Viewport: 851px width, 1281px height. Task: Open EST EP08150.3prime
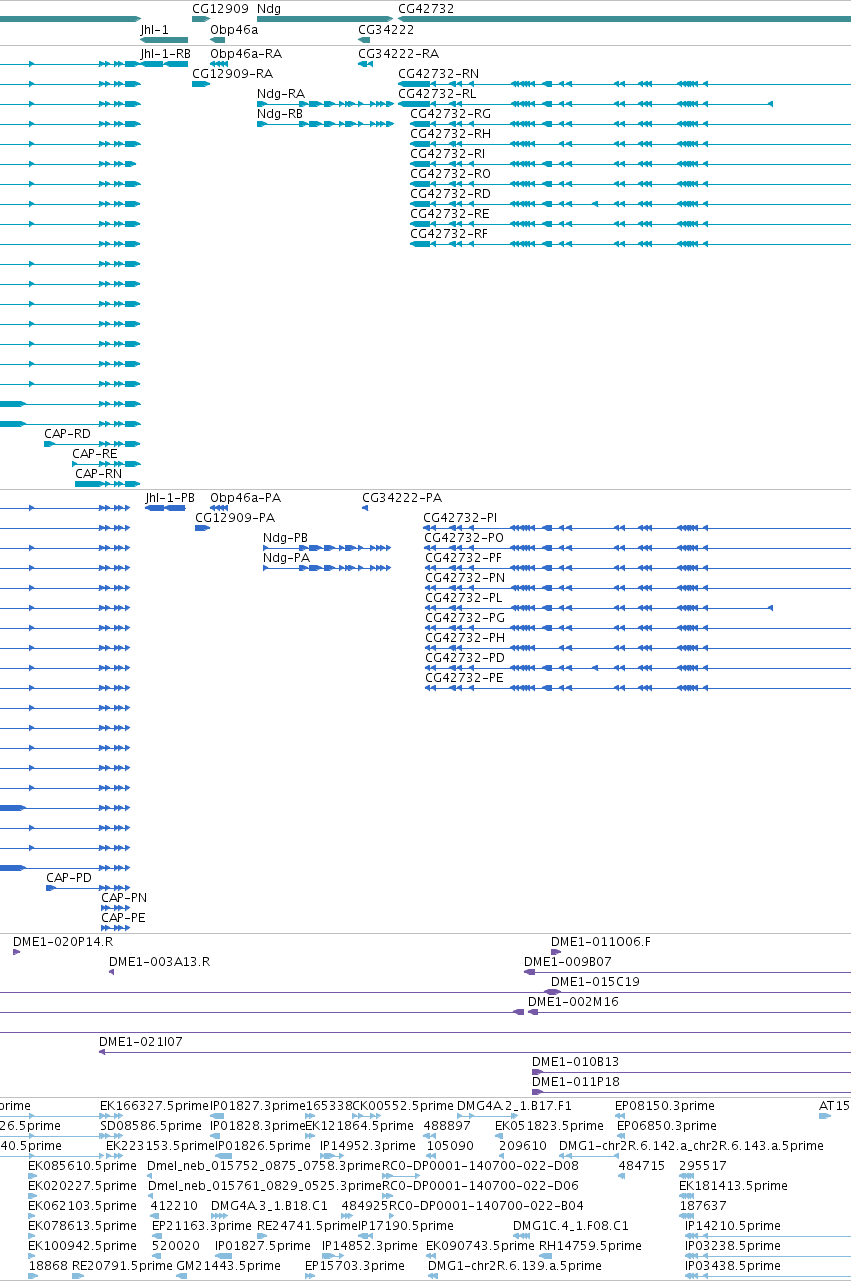665,1106
